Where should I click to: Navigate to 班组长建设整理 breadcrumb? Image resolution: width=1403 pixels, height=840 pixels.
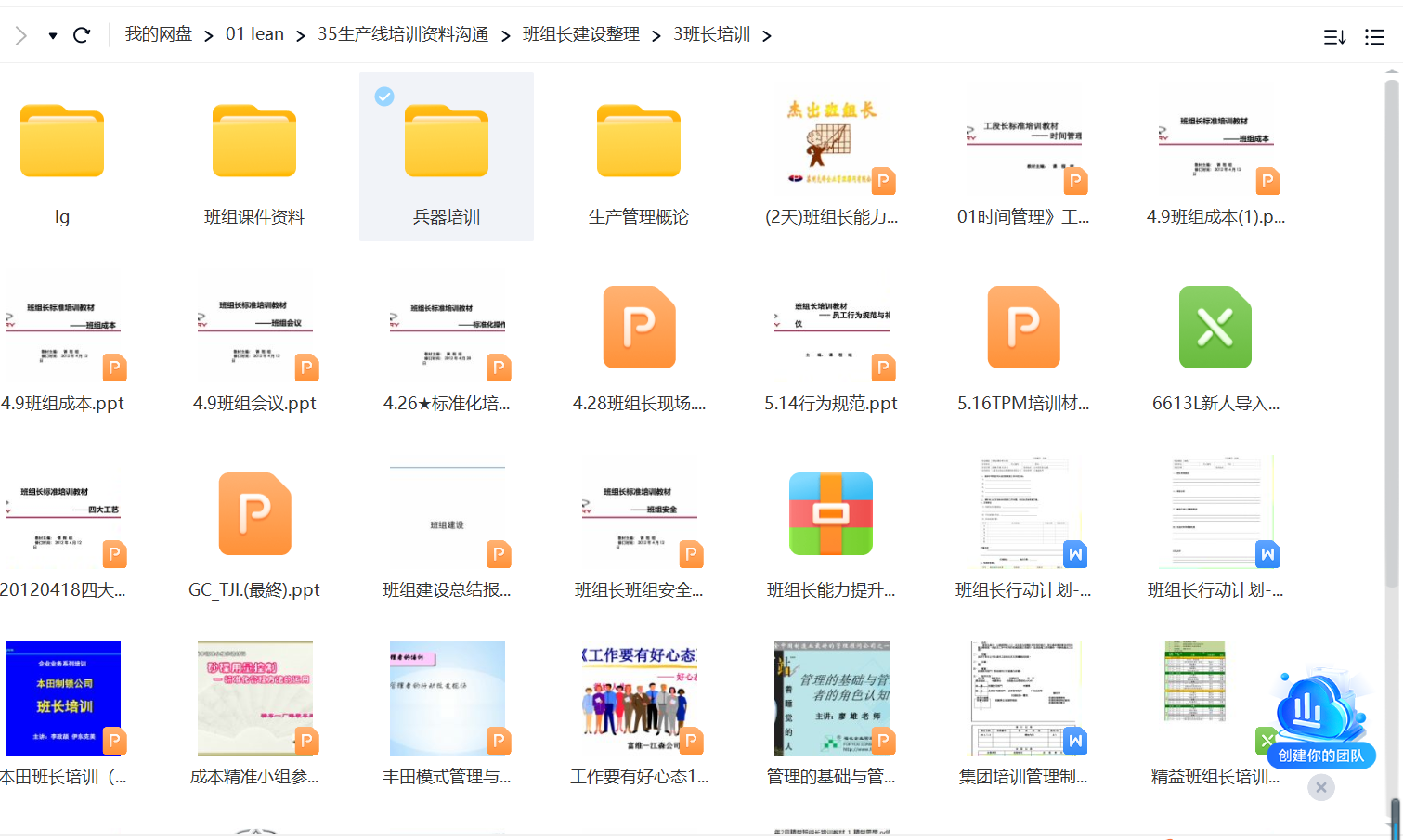click(580, 34)
